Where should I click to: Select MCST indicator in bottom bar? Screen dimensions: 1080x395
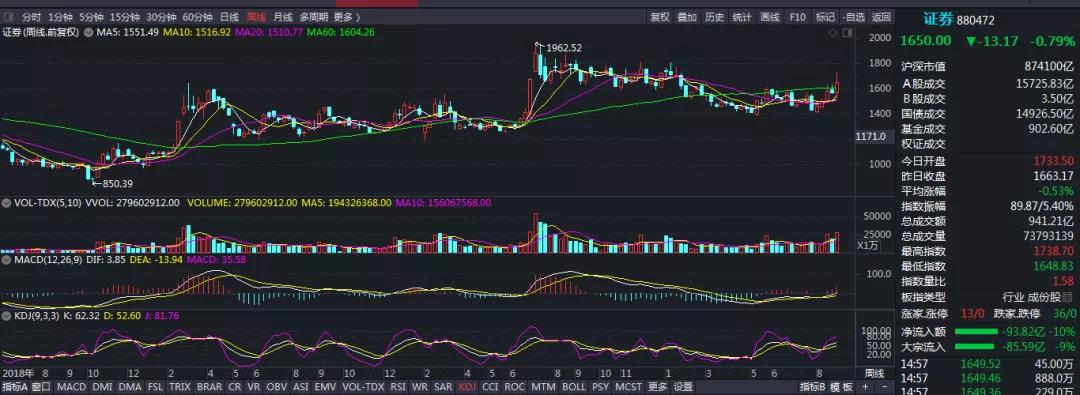[x=628, y=387]
